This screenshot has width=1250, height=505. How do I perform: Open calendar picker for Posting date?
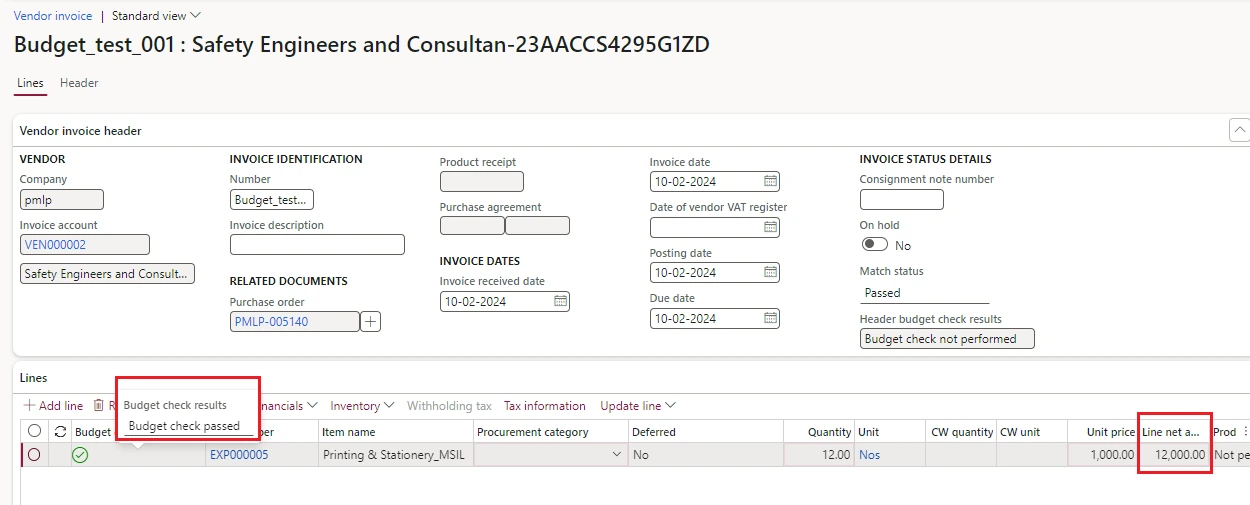click(x=770, y=272)
